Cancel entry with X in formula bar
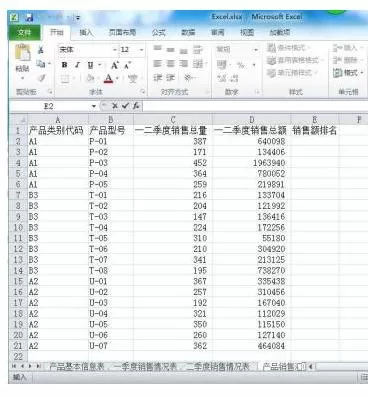 [115, 106]
